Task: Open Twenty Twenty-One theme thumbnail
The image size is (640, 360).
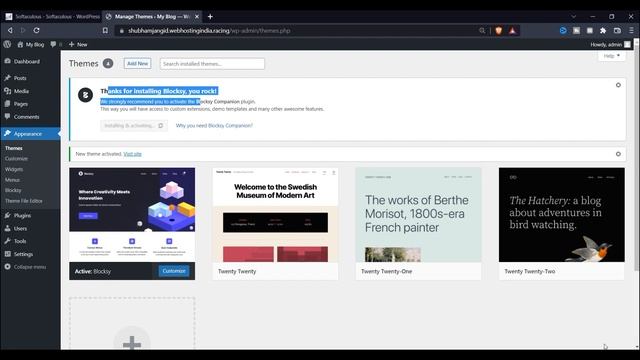Action: 418,215
